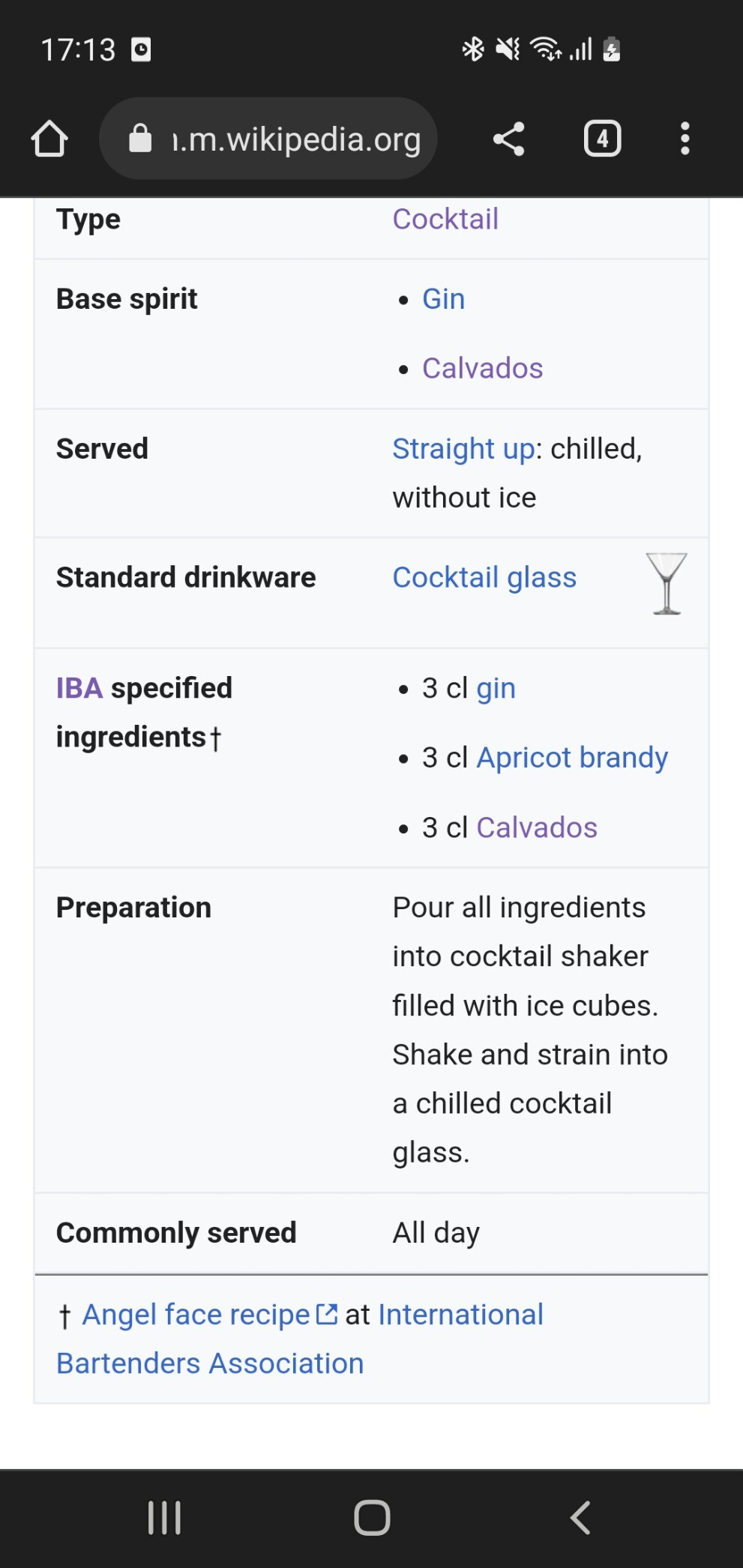
Task: Open the International Bartenders Association link
Action: pyautogui.click(x=460, y=1315)
